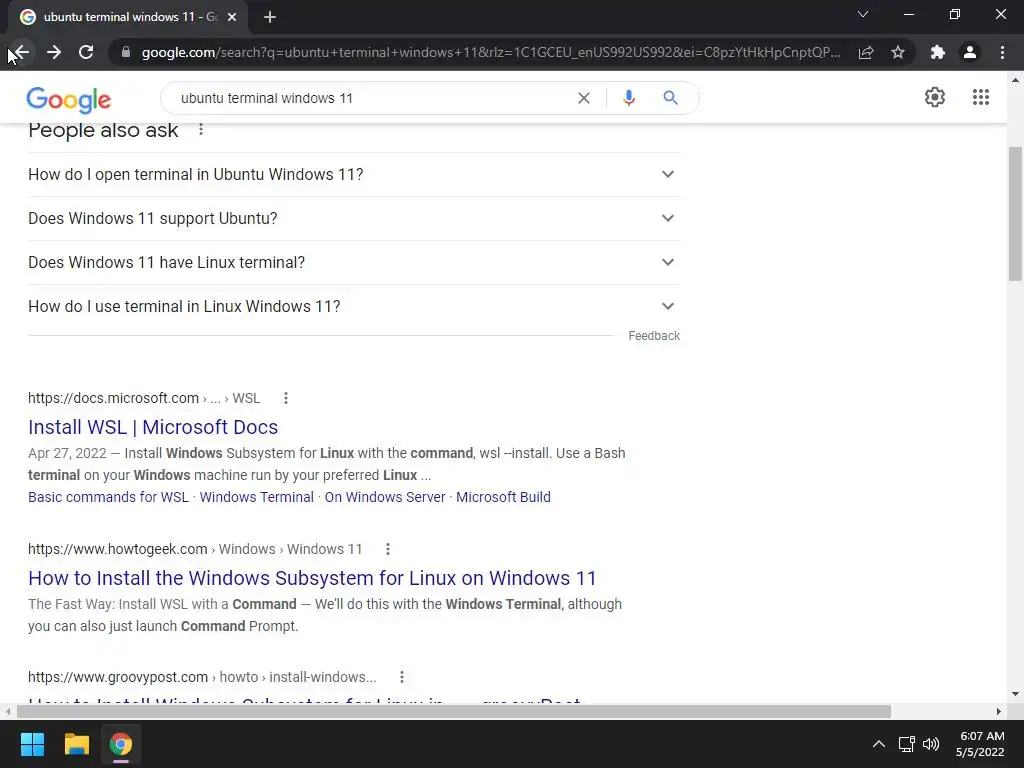
Task: Open the Chrome three-dot menu
Action: [1002, 52]
